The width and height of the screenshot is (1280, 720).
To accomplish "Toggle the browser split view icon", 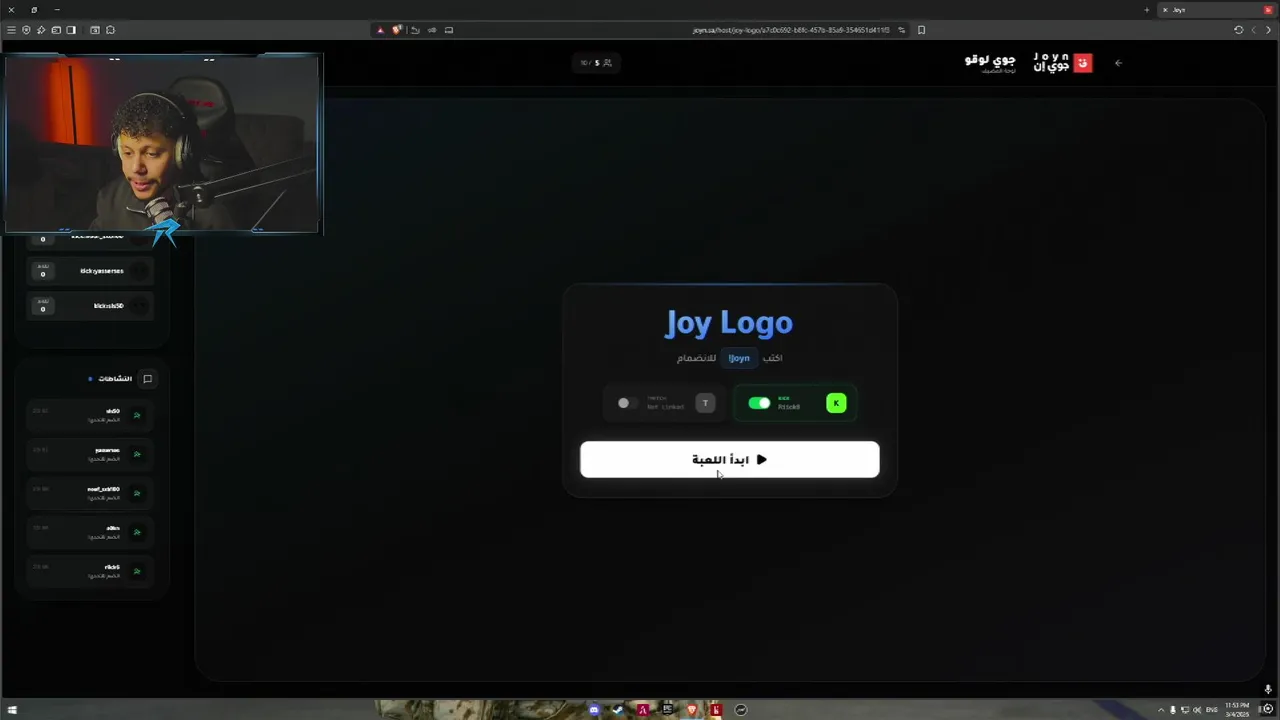I will click(x=71, y=30).
